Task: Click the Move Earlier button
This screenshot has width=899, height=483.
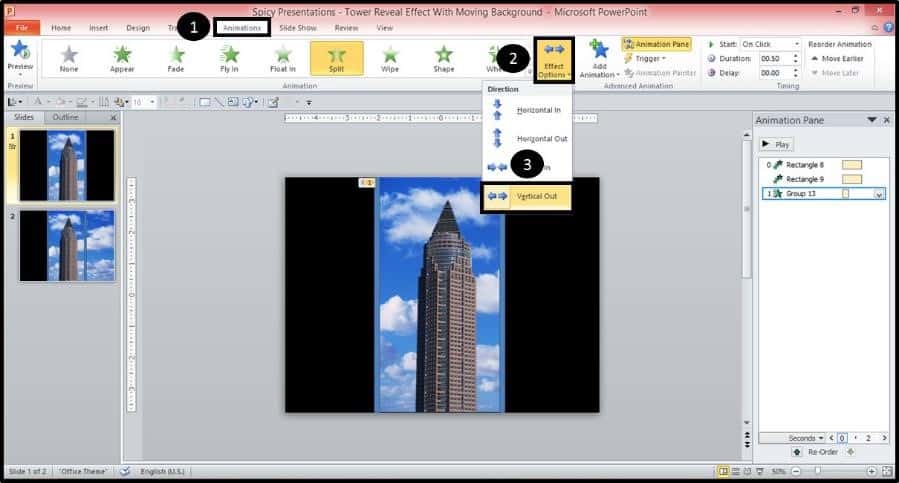Action: 837,59
